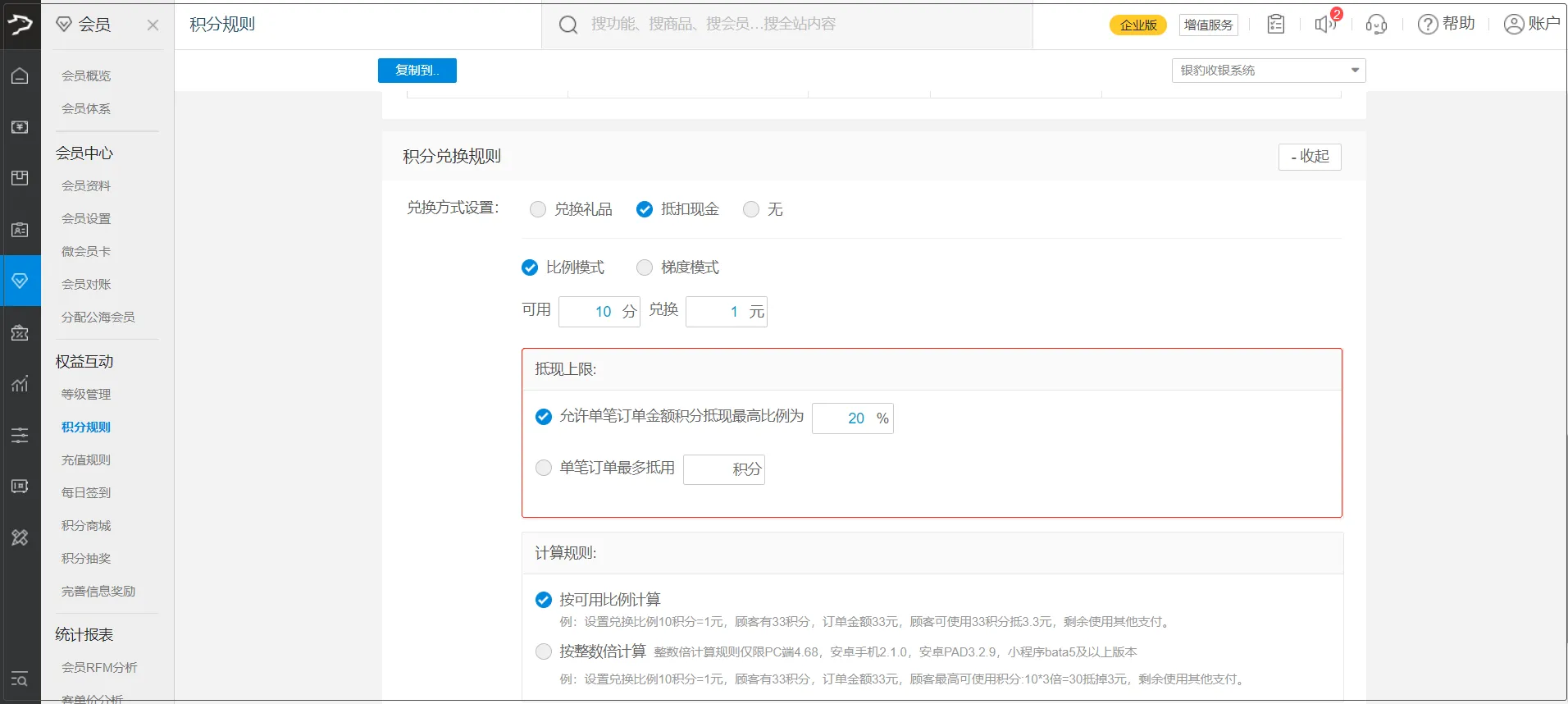This screenshot has width=1568, height=704.
Task: Click the 积分兑换规则 section title
Action: click(x=452, y=157)
